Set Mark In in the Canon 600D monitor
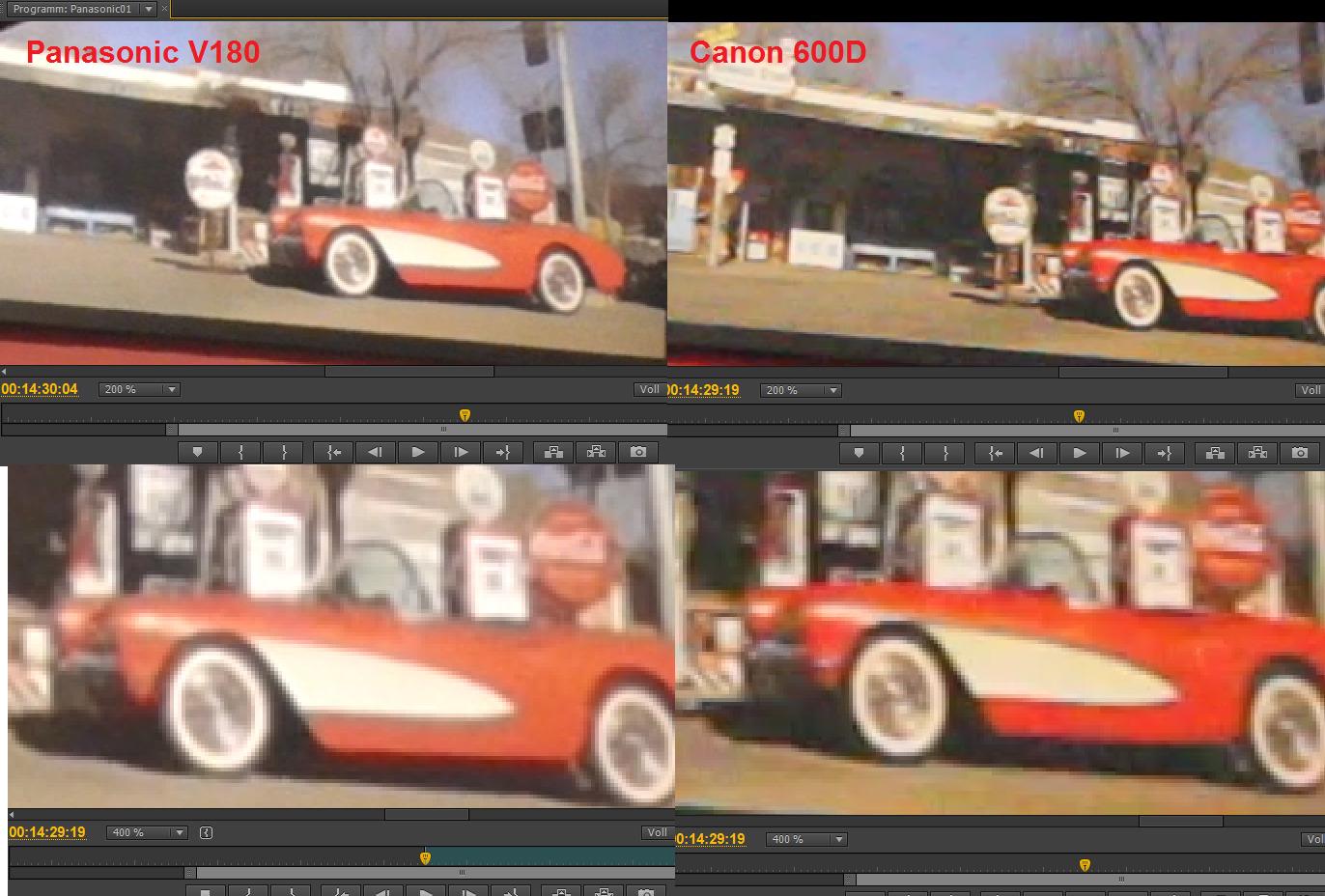1325x896 pixels. click(x=903, y=453)
